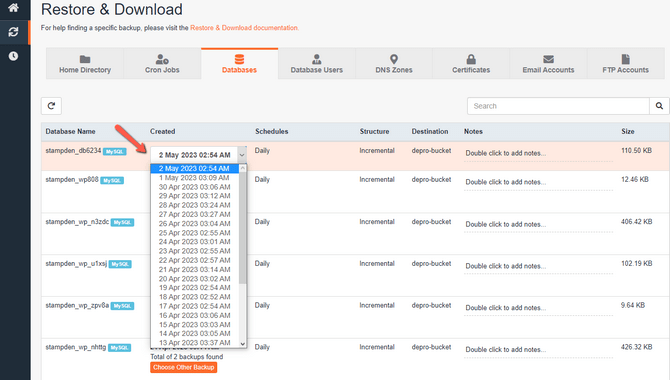This screenshot has width=670, height=380.
Task: Choose the 1 May 2023 03:09 AM backup
Action: pyautogui.click(x=194, y=177)
